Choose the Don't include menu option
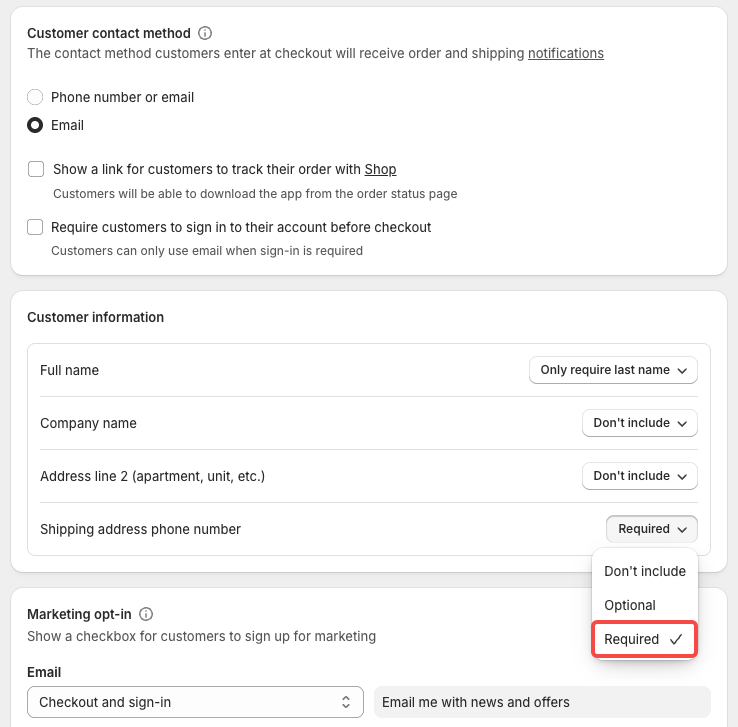 [x=645, y=571]
